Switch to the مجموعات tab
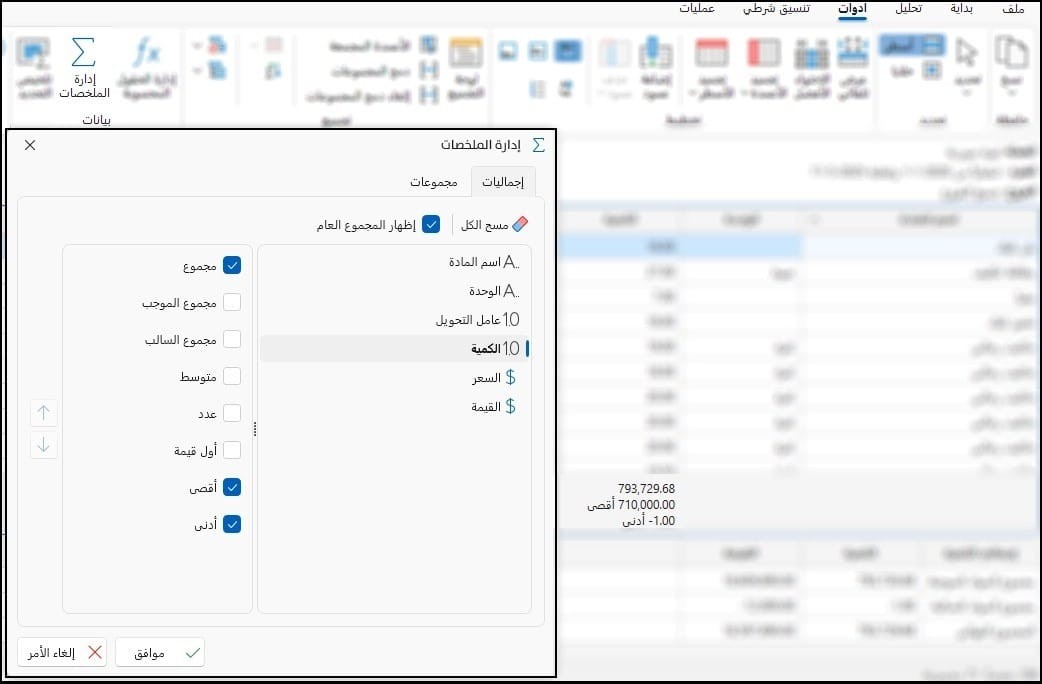 tap(434, 182)
